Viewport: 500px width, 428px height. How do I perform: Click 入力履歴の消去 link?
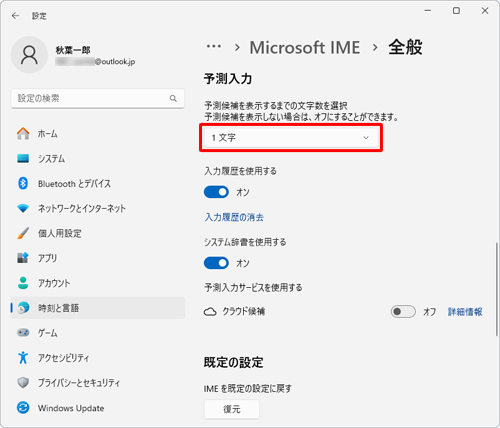click(234, 217)
